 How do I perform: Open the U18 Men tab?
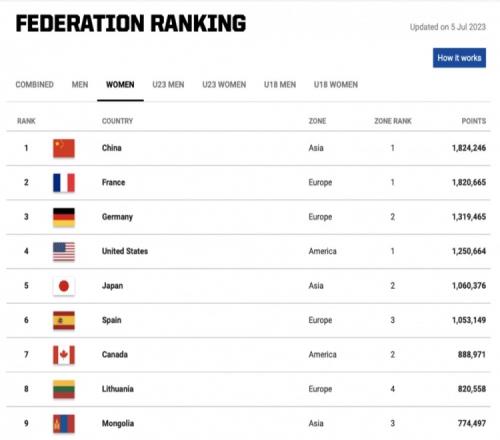pyautogui.click(x=280, y=85)
